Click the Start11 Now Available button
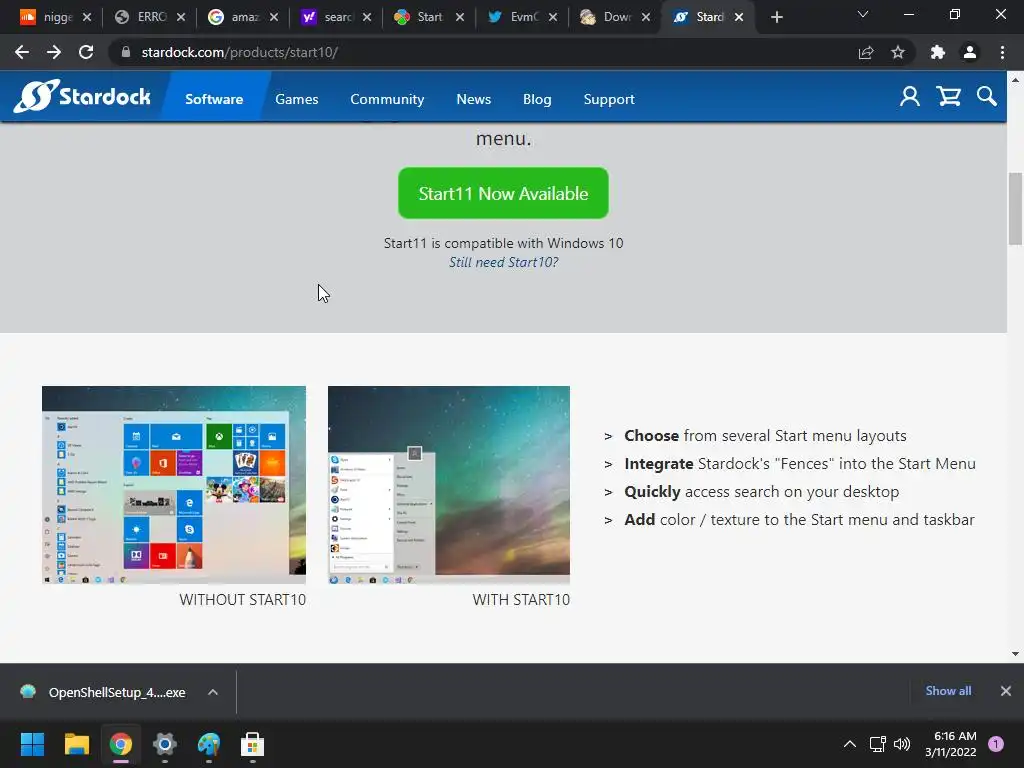The width and height of the screenshot is (1024, 768). click(x=503, y=193)
